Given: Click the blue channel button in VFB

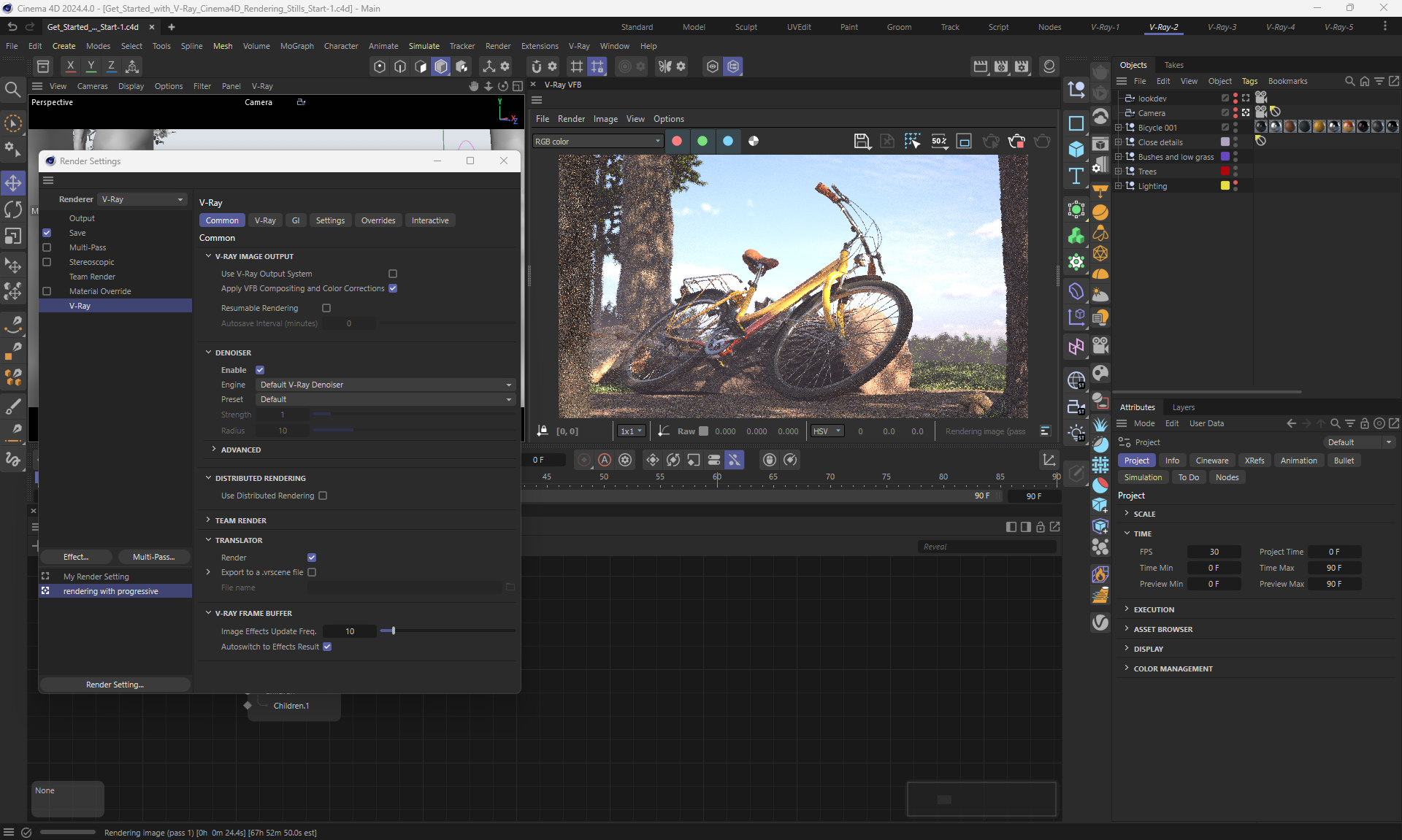Looking at the screenshot, I should click(x=728, y=141).
